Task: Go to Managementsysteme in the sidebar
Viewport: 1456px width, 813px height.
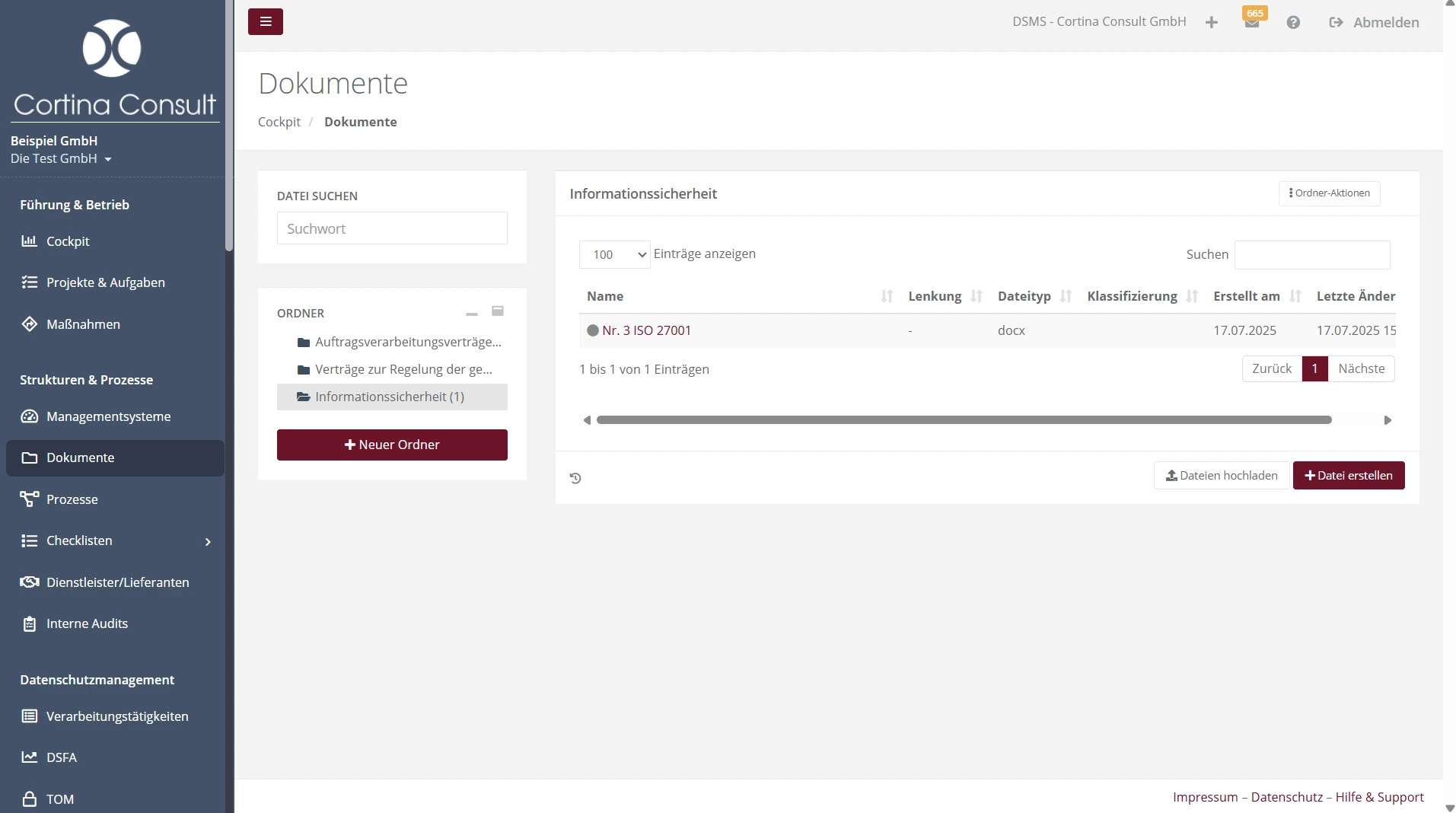Action: tap(108, 416)
